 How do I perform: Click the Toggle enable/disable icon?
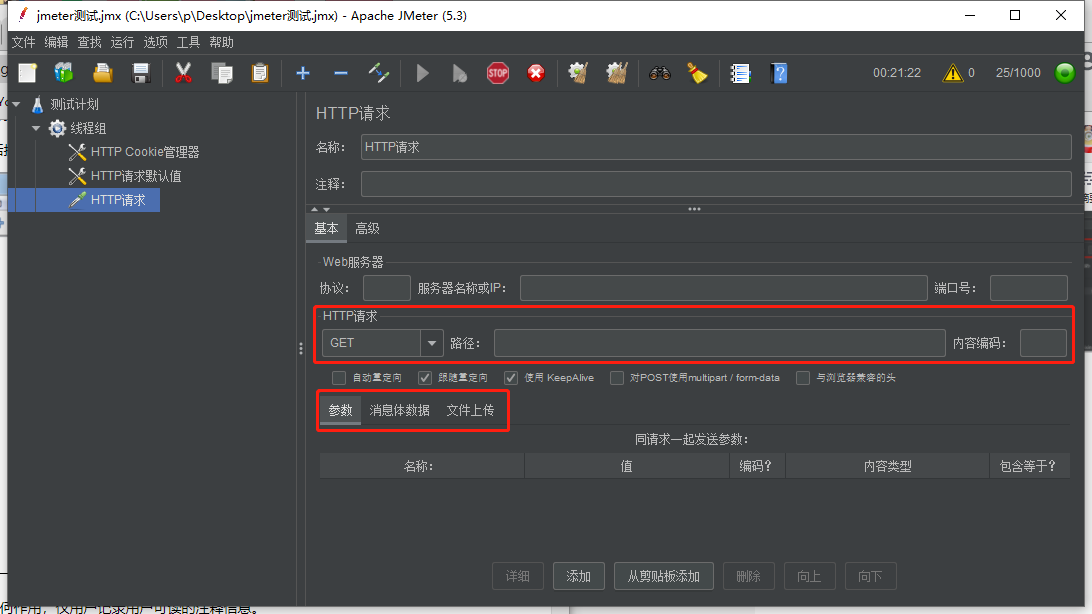click(x=379, y=73)
